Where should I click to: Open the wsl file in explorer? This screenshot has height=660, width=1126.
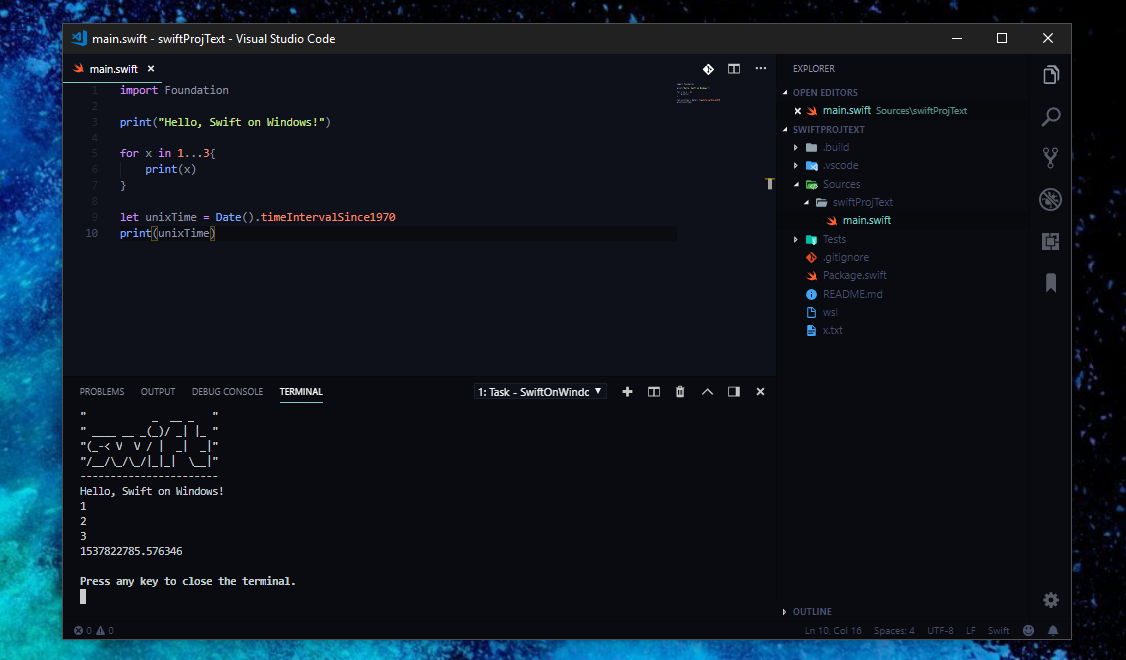click(829, 312)
